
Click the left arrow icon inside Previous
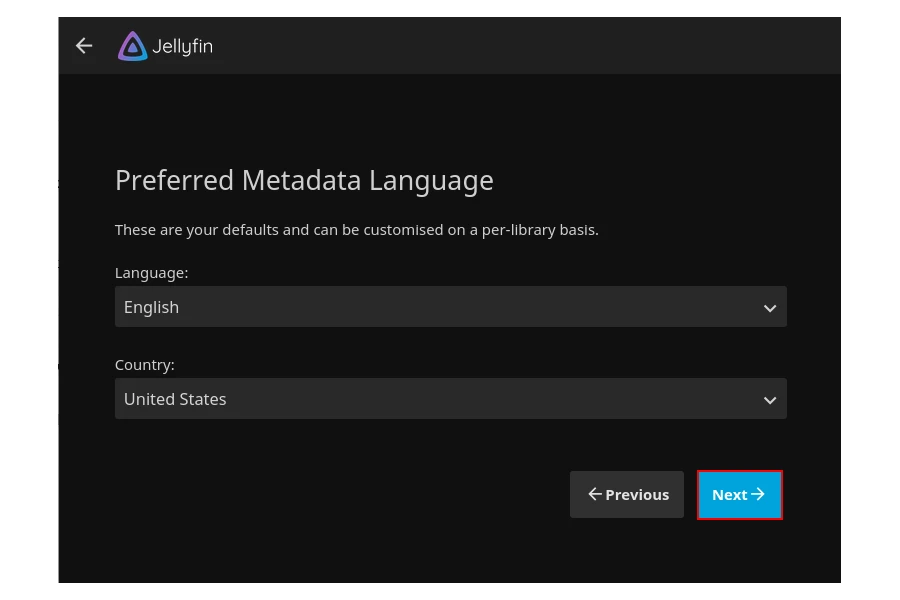594,494
